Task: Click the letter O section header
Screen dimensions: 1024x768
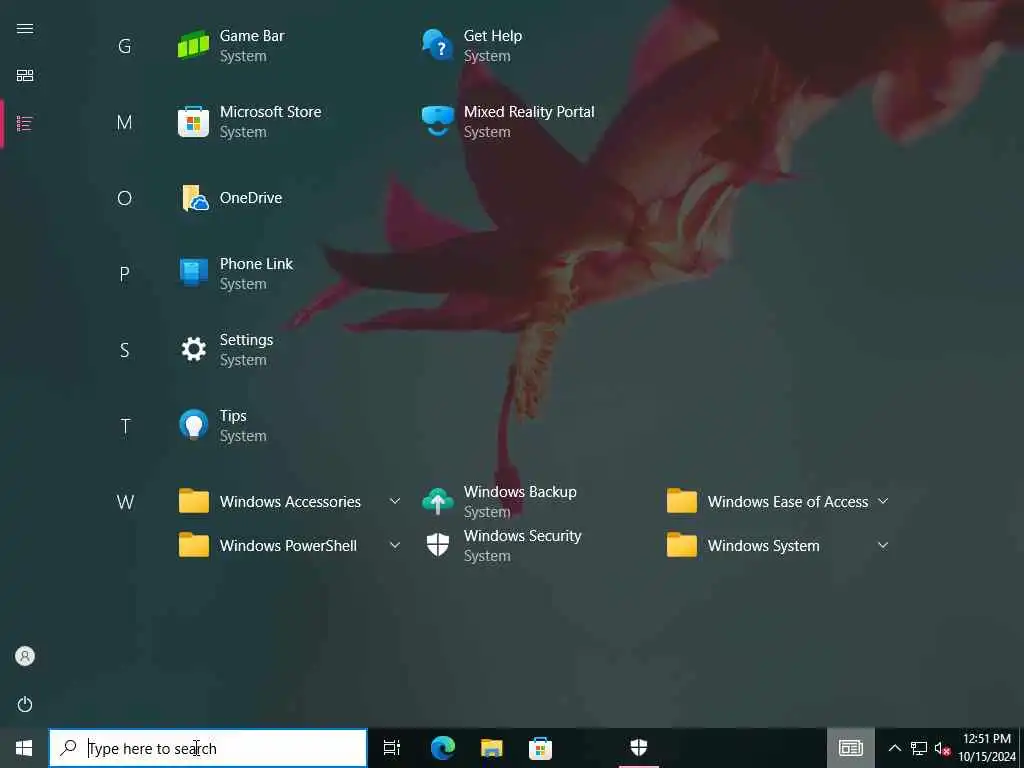Action: pyautogui.click(x=124, y=198)
